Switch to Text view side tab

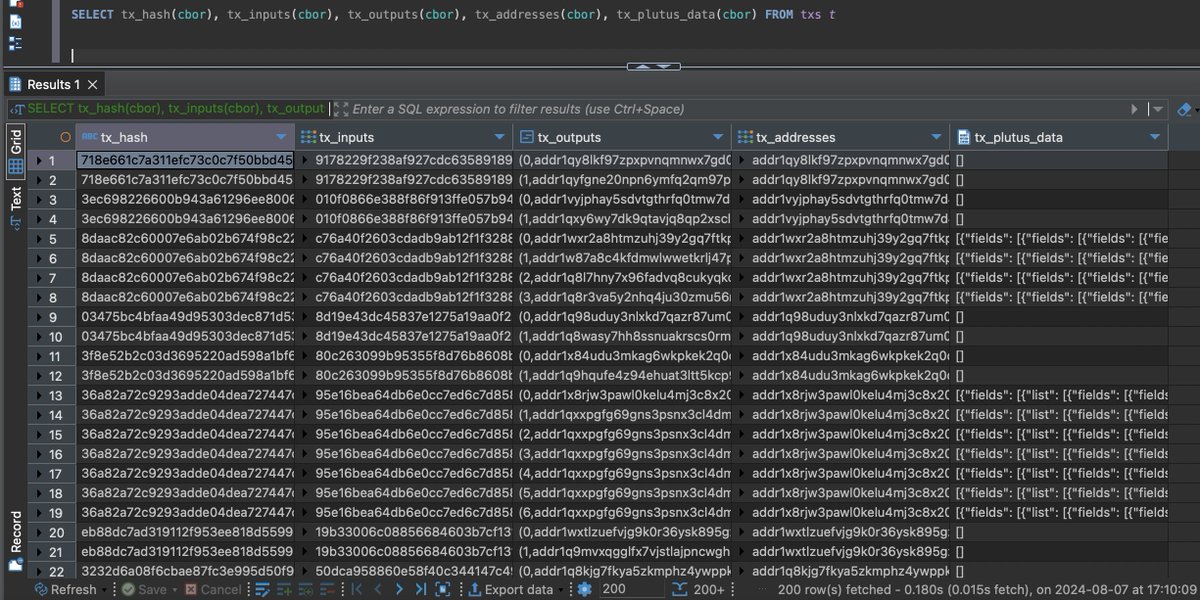pos(16,208)
